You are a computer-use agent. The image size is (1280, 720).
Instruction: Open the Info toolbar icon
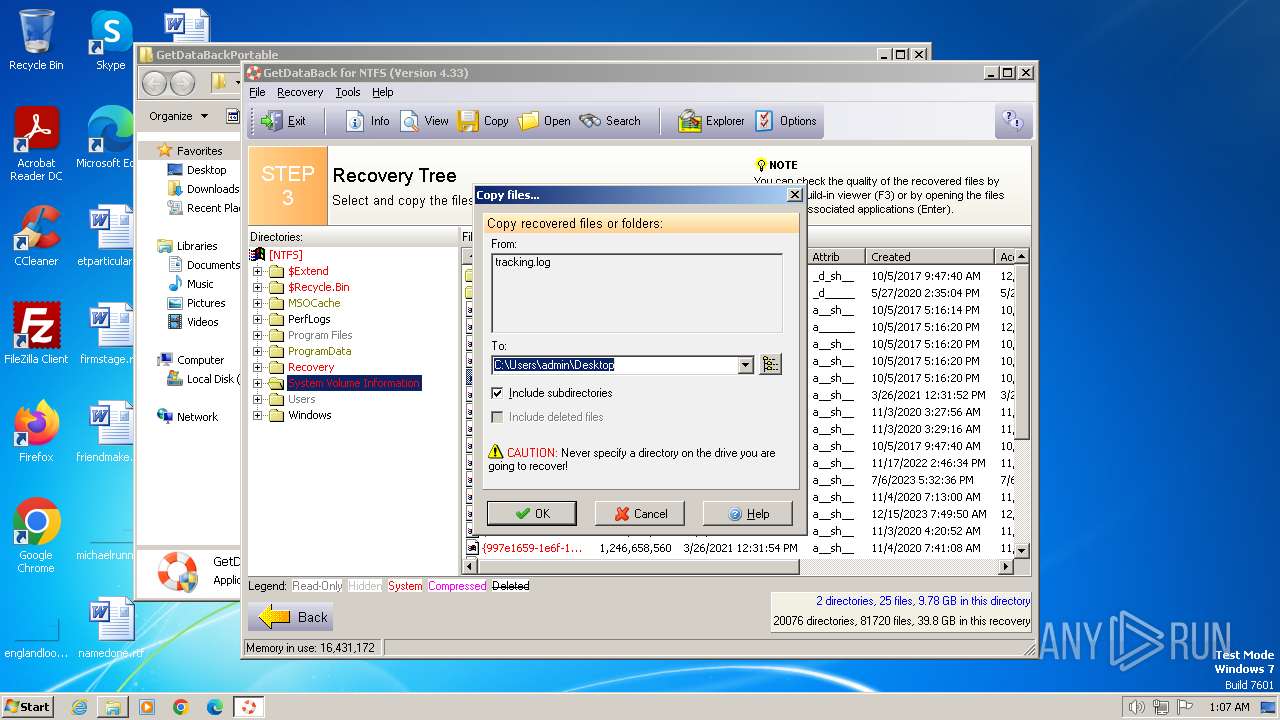(367, 121)
